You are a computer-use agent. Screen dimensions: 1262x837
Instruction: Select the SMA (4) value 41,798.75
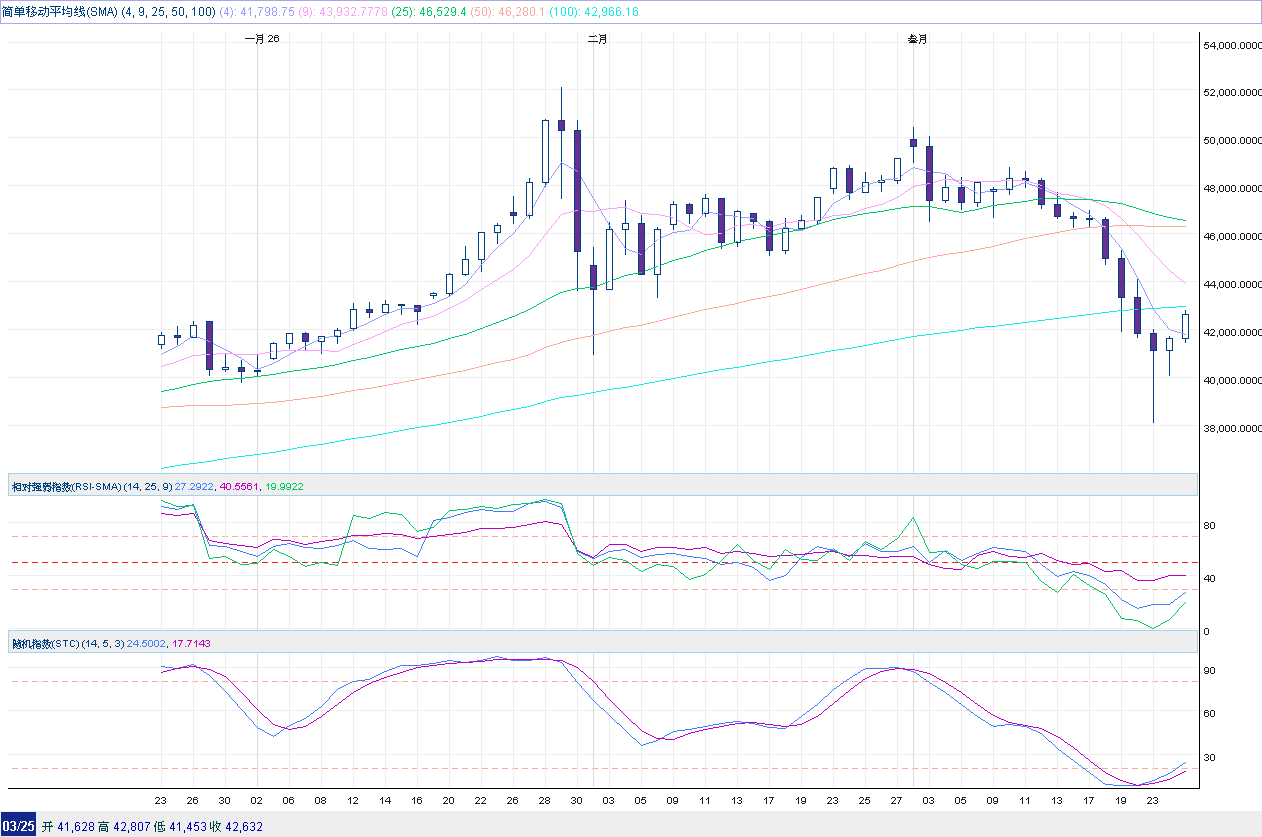pyautogui.click(x=269, y=12)
